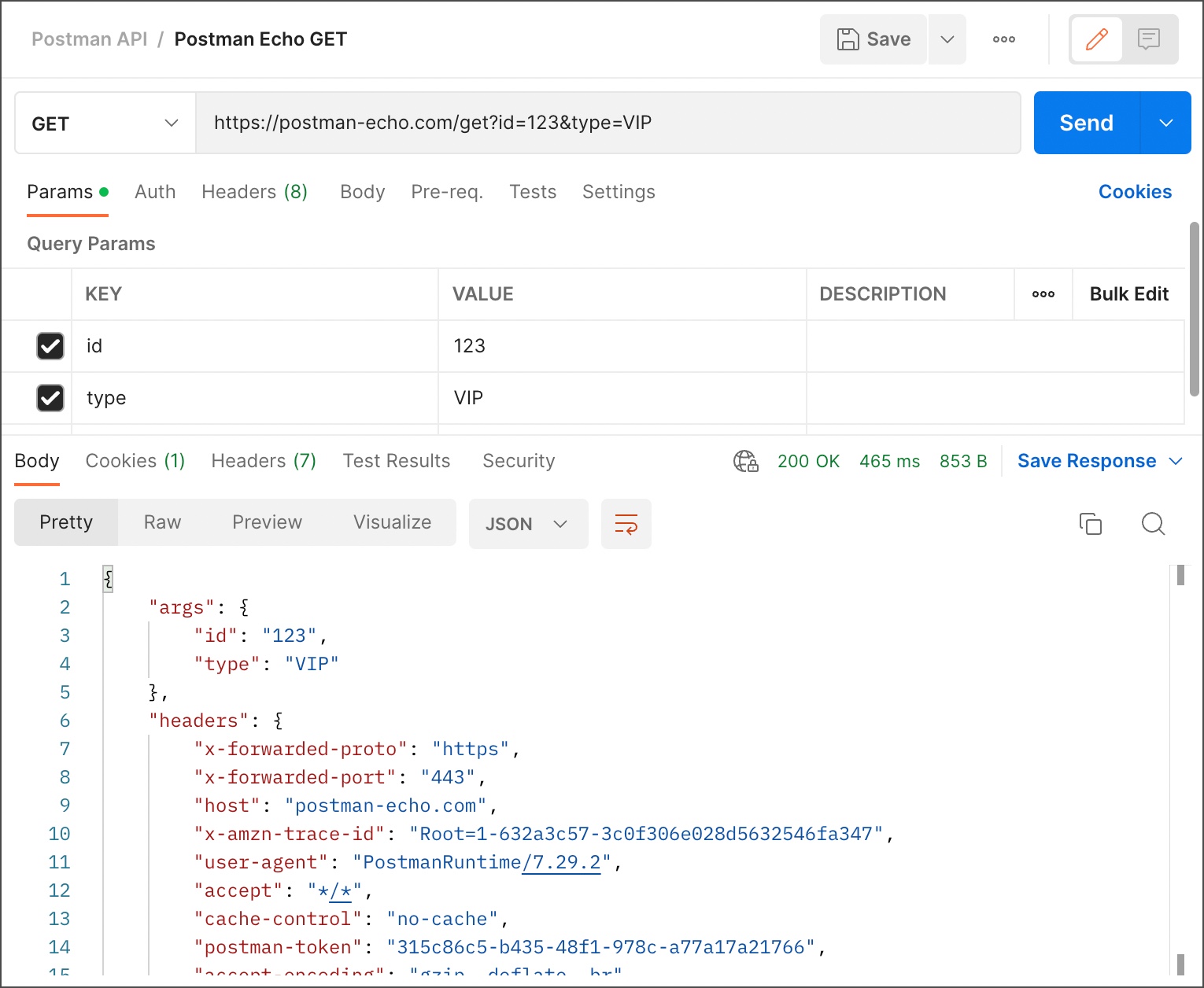The image size is (1204, 988).
Task: Expand the Send button dropdown arrow
Action: pos(1165,123)
